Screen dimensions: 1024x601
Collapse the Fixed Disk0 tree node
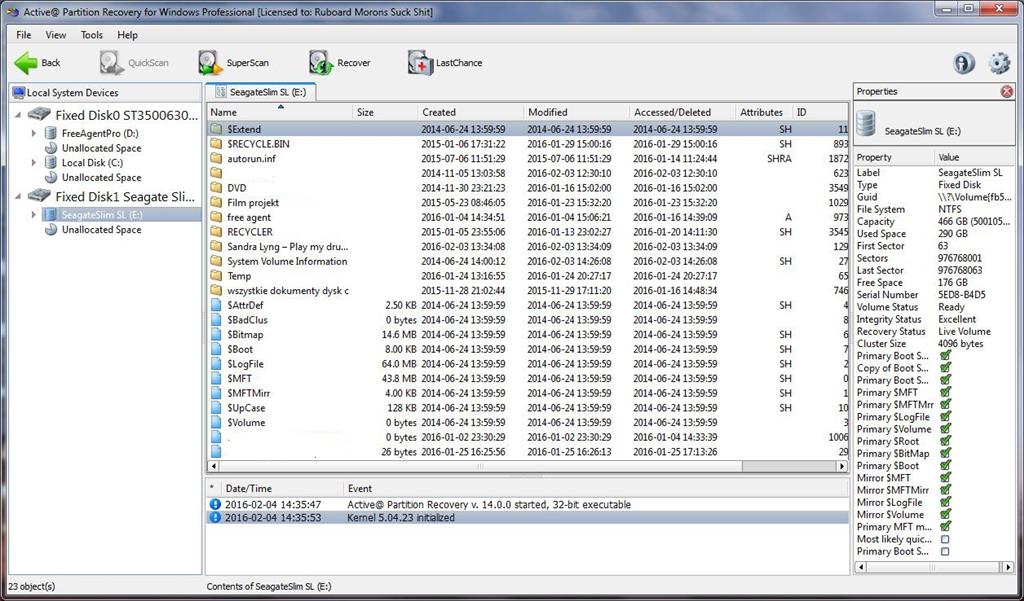coord(18,116)
